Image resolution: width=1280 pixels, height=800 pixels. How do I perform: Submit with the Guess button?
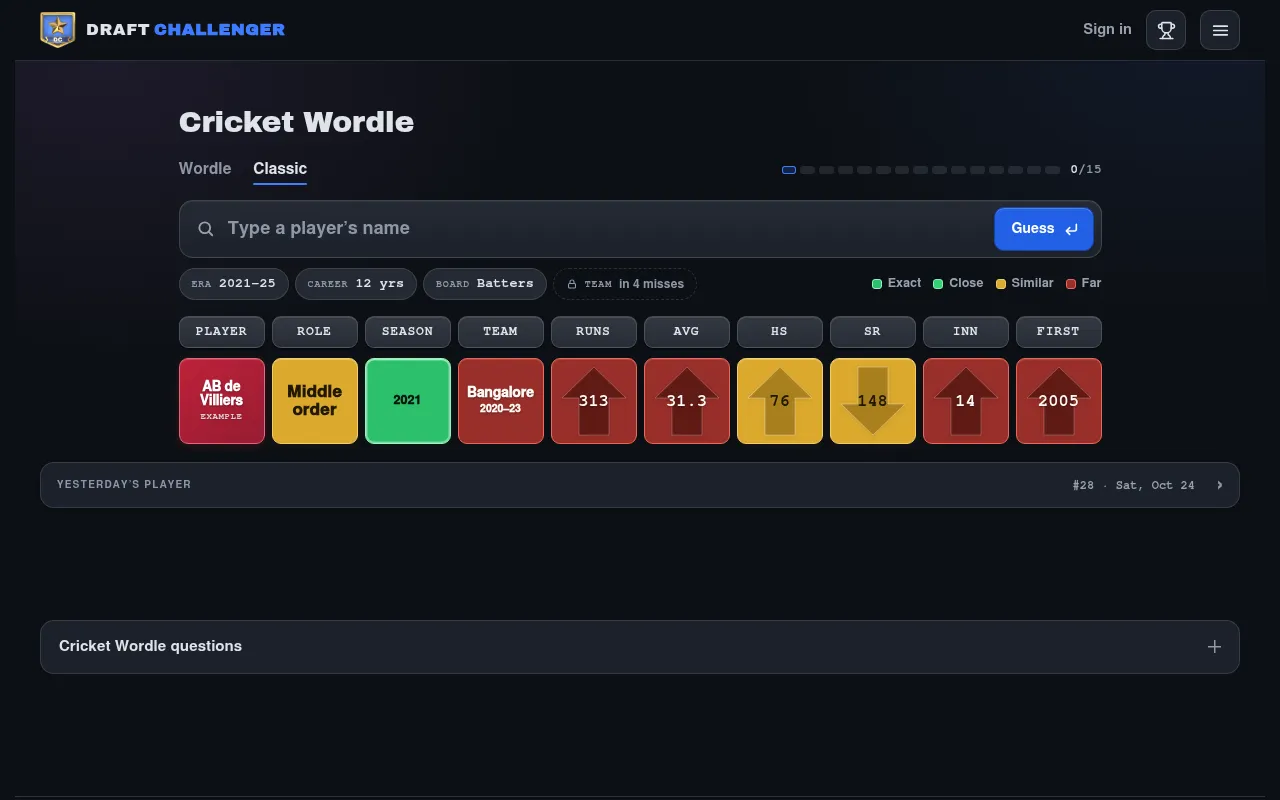click(1044, 229)
